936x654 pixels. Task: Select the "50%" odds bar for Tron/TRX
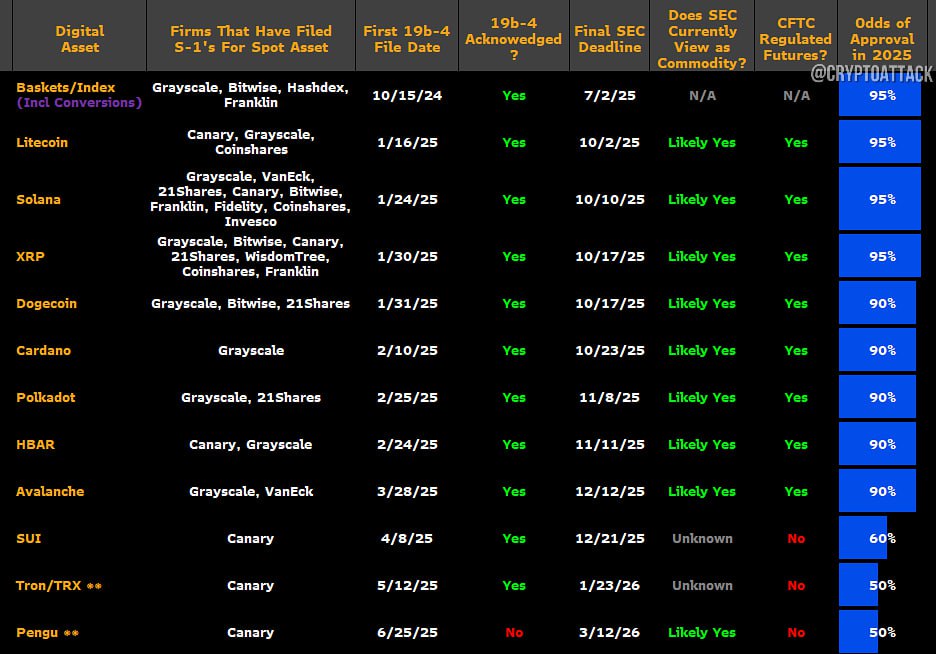858,585
